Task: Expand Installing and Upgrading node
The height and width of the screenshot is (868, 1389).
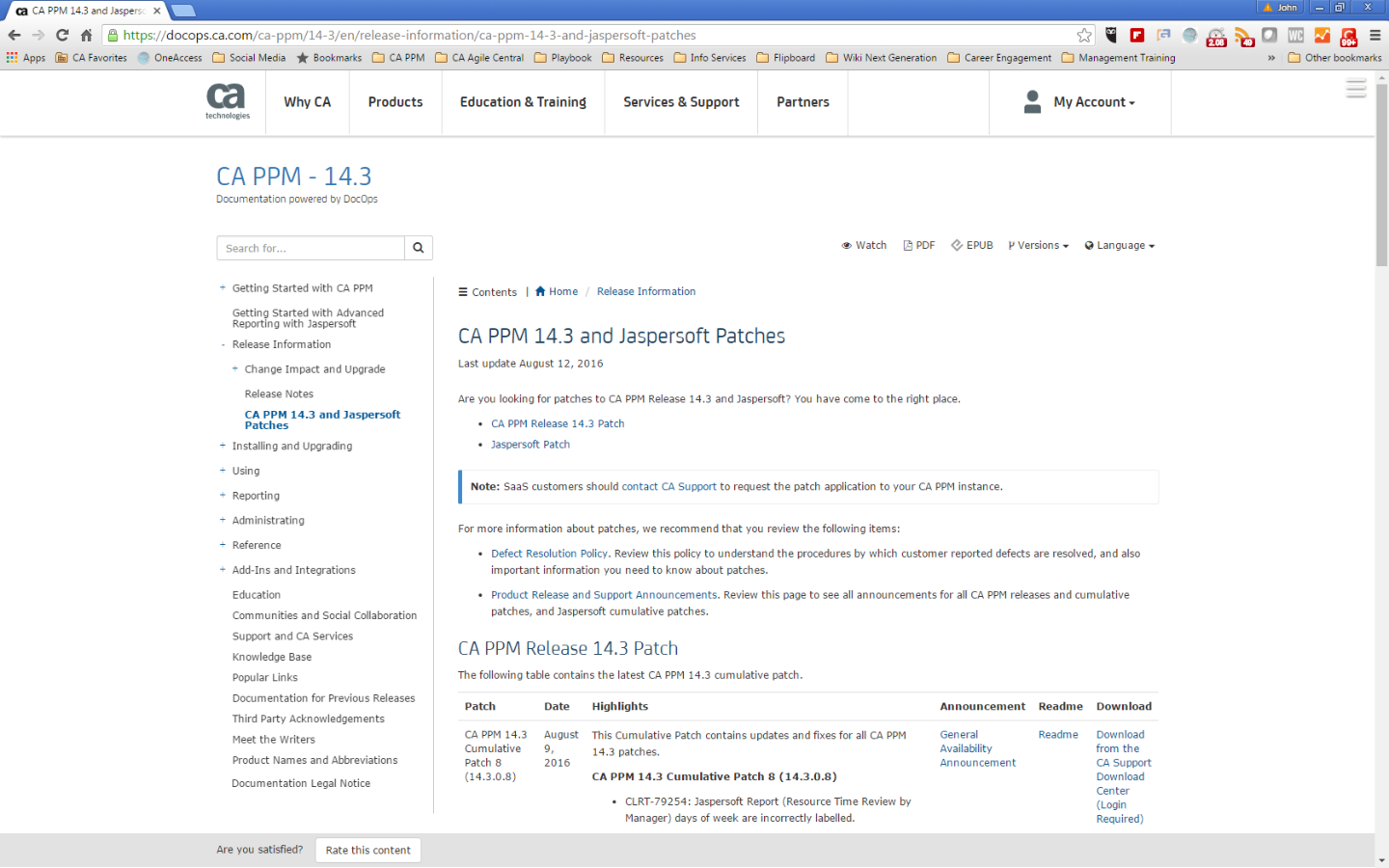Action: pyautogui.click(x=223, y=446)
